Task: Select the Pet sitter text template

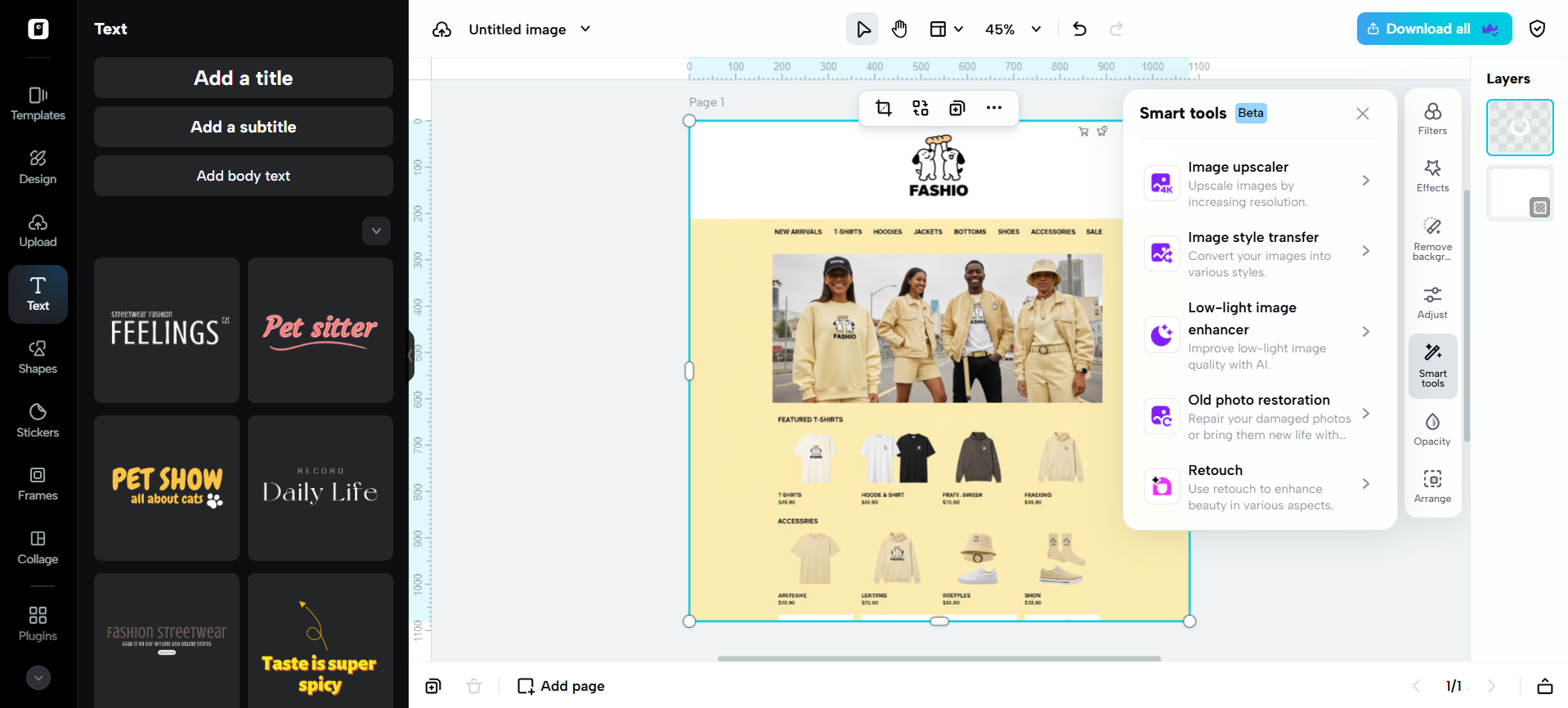Action: [x=320, y=330]
